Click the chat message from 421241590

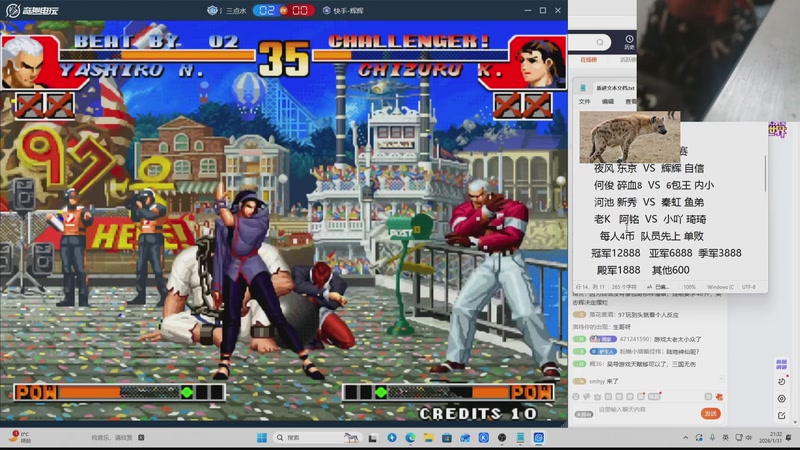(638, 339)
